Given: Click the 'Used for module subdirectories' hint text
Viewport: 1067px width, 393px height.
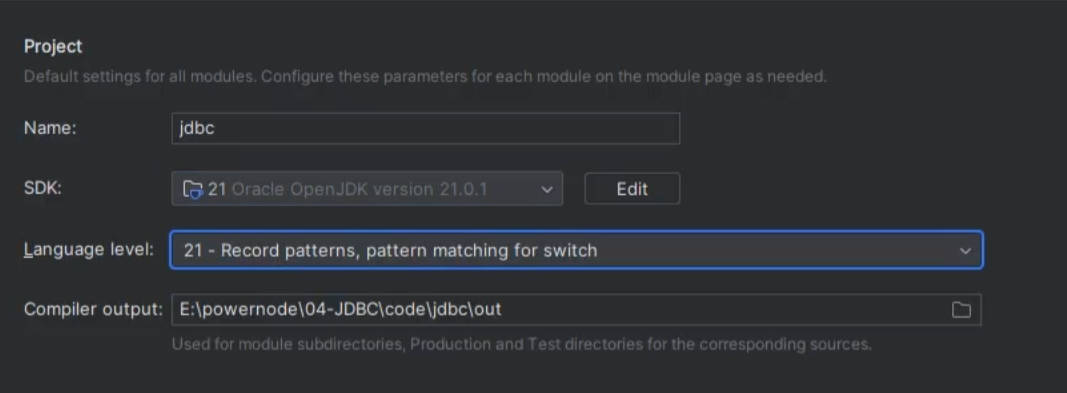Looking at the screenshot, I should click(521, 344).
